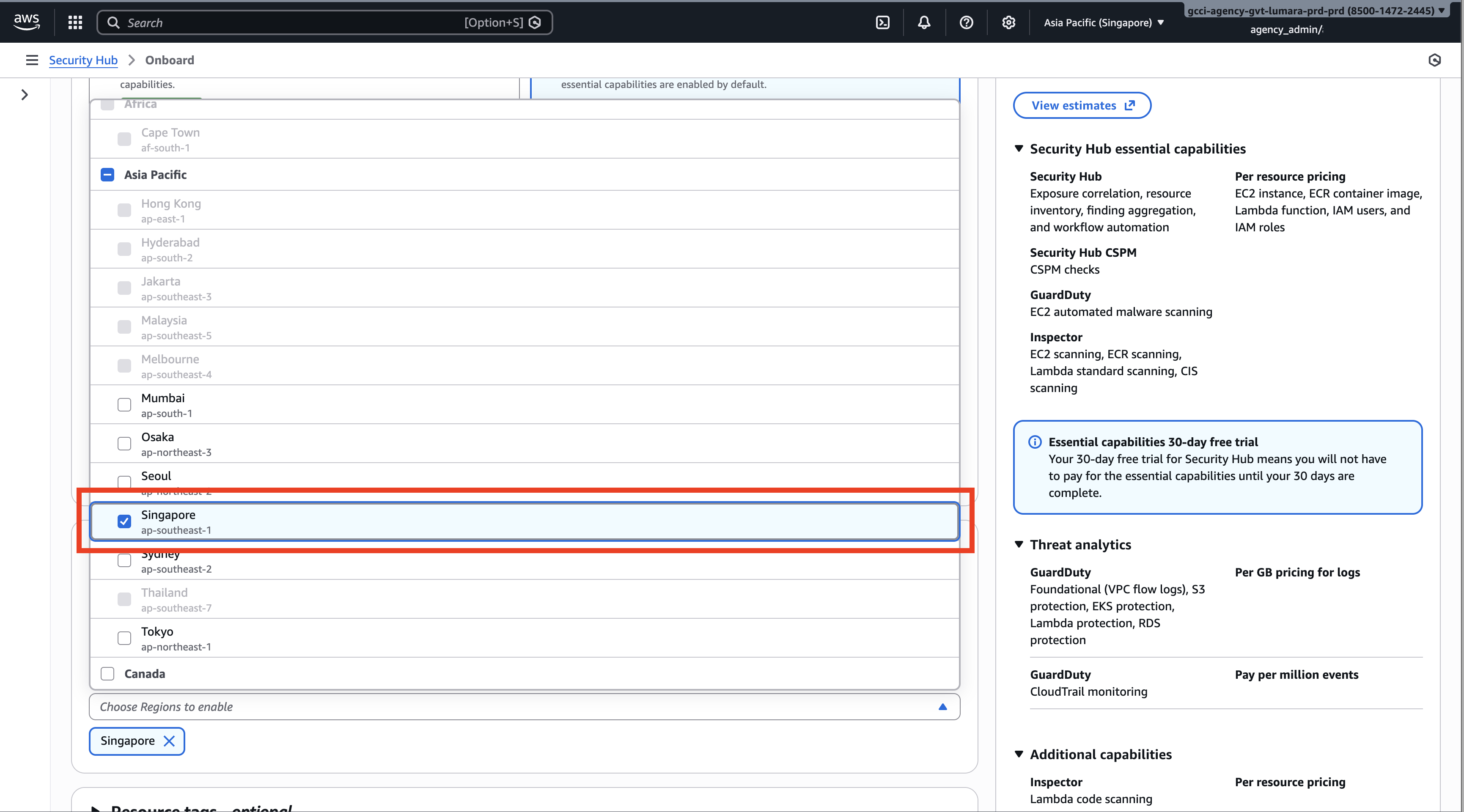Screen dimensions: 1464x812
Task: Check the Tokyo ap-northeast-1 checkbox
Action: pos(124,638)
